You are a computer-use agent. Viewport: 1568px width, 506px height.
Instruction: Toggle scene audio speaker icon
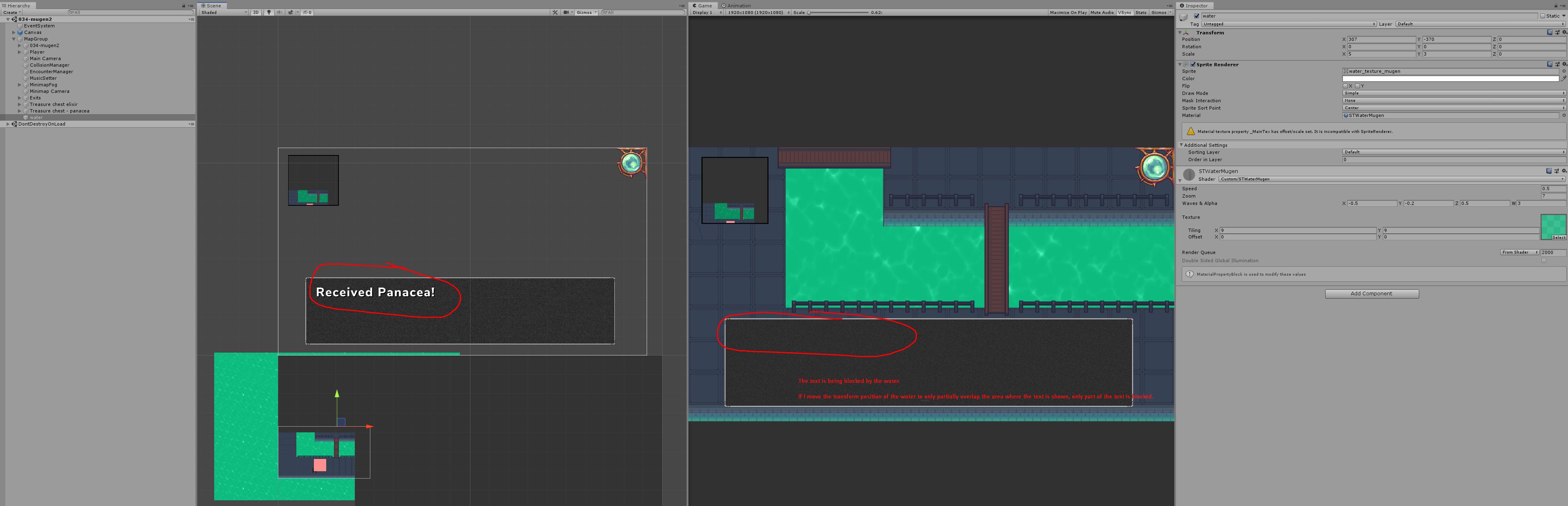(x=280, y=12)
